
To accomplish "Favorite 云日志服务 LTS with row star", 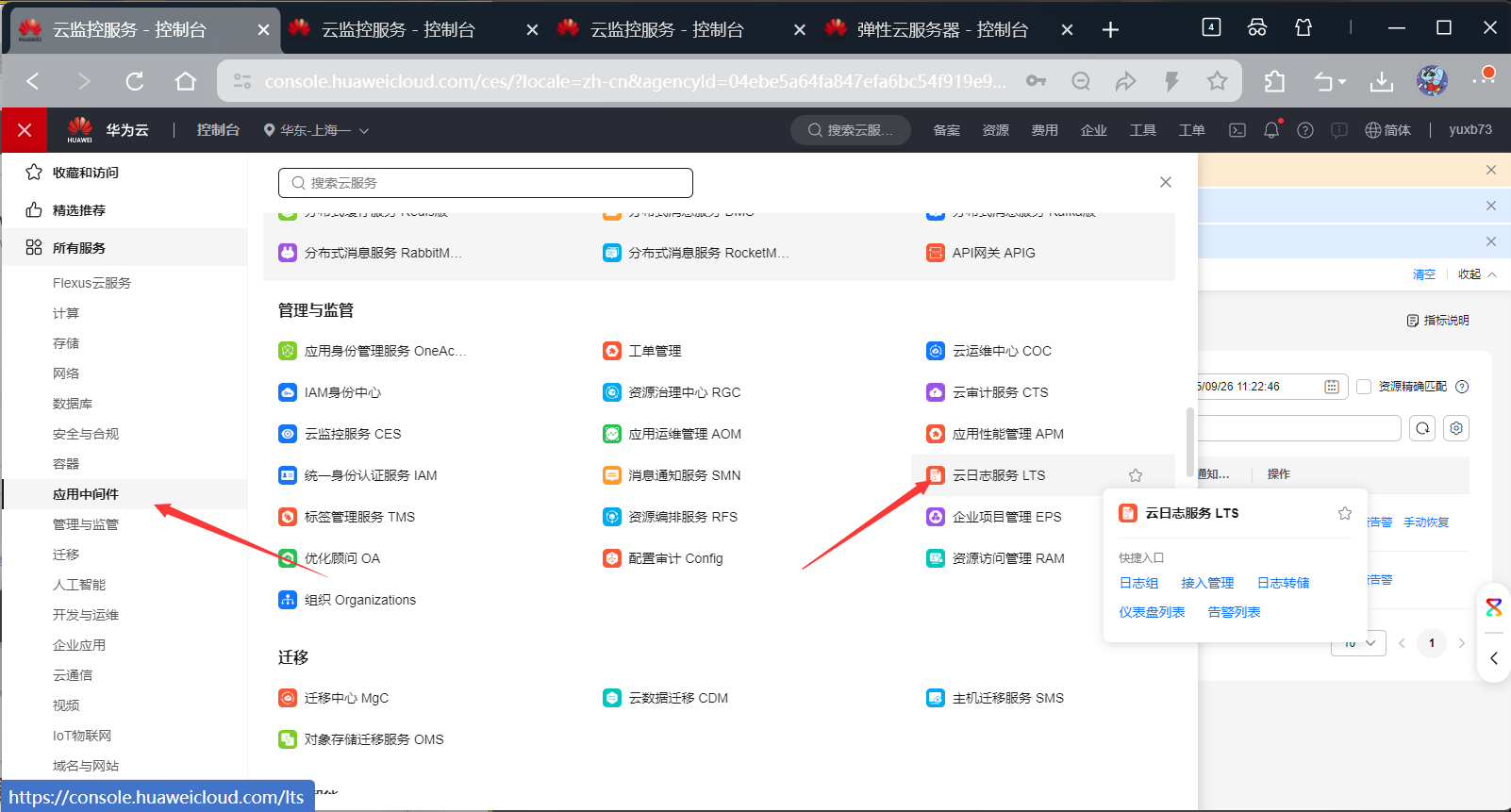I will tap(1136, 475).
